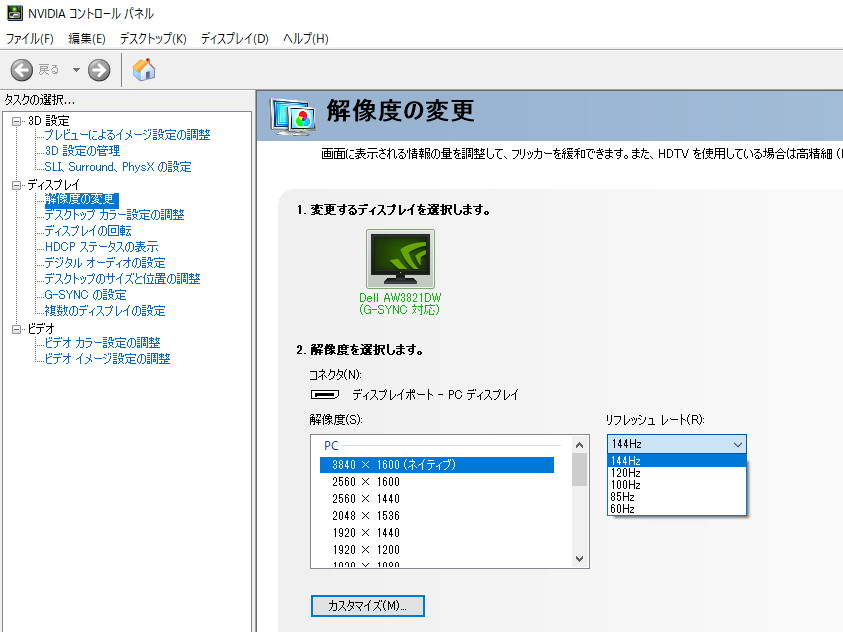Click the カスタマイズ(M)... button

tap(368, 606)
